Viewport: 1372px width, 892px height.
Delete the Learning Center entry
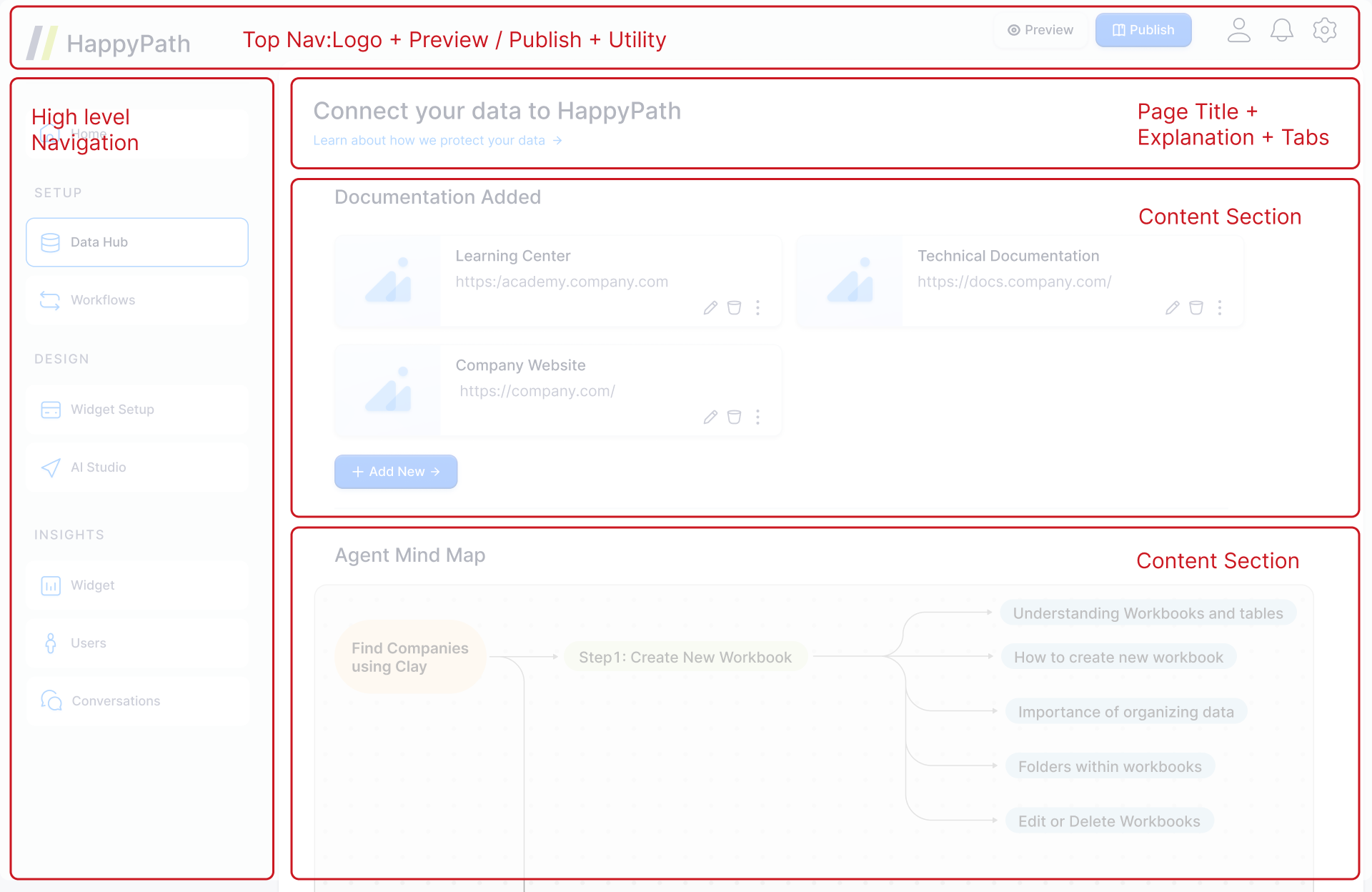click(734, 308)
